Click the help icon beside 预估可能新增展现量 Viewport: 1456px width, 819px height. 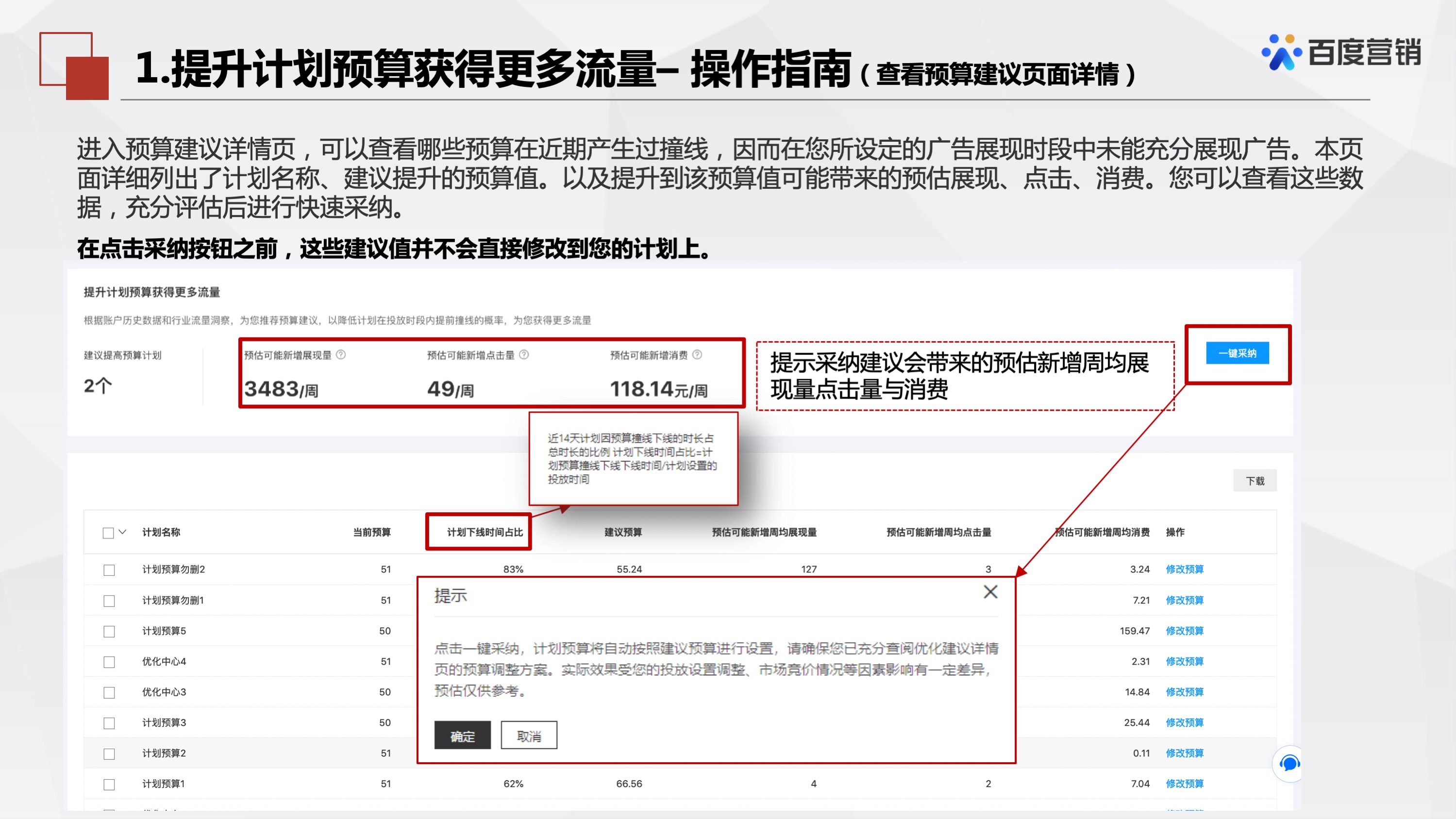tap(342, 355)
